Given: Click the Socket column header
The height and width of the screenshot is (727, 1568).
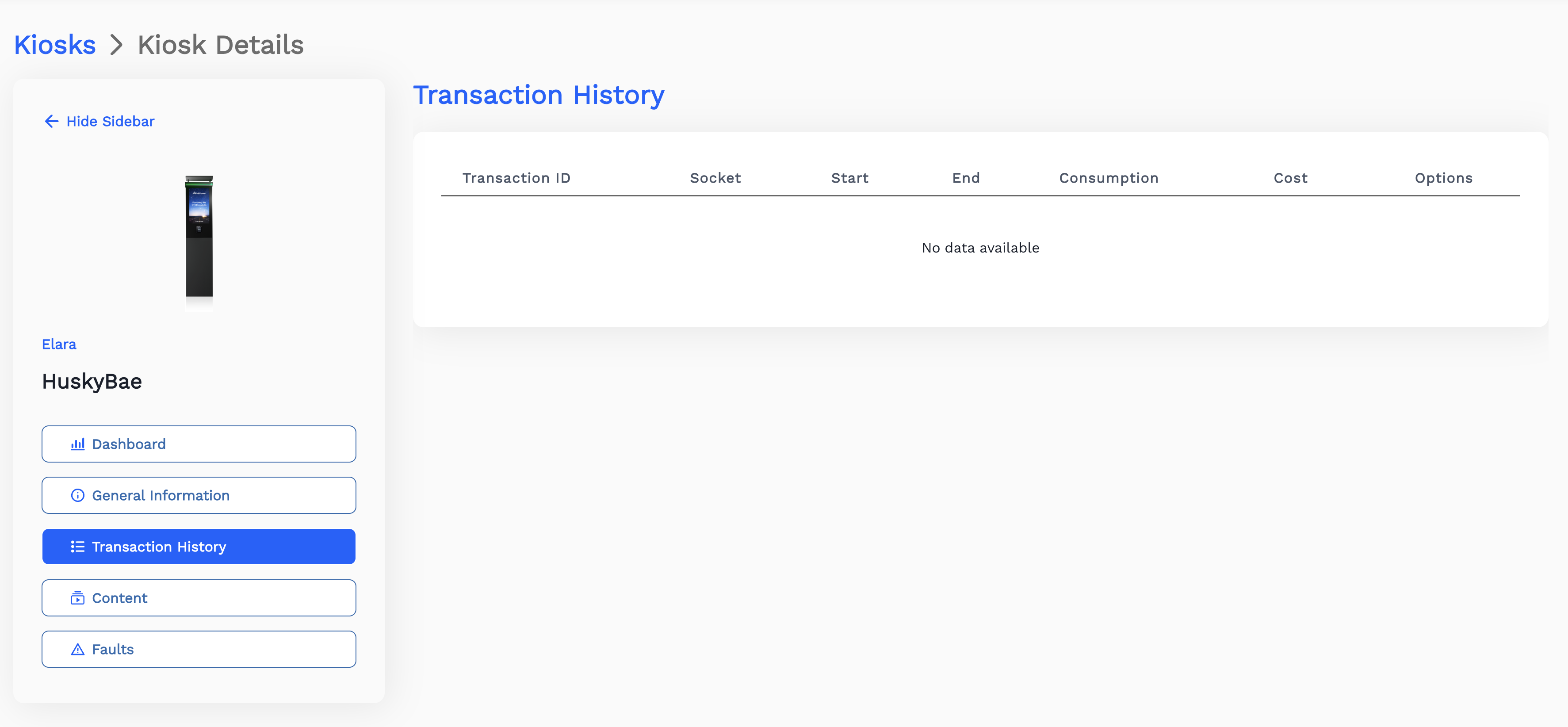Looking at the screenshot, I should pyautogui.click(x=715, y=178).
